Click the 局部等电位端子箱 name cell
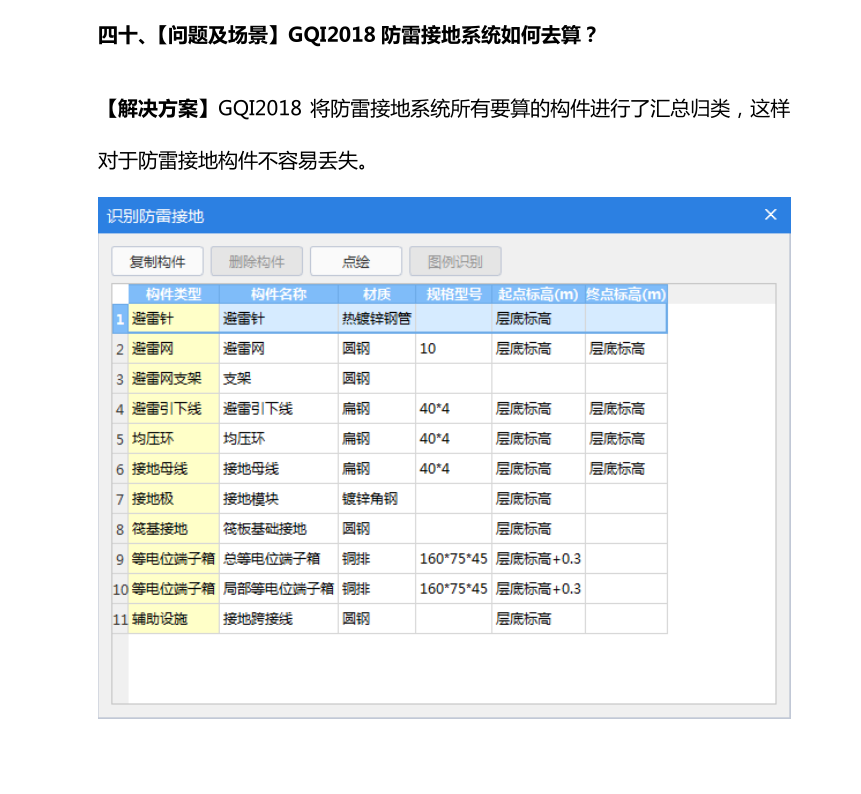Image resolution: width=861 pixels, height=794 pixels. (x=278, y=589)
